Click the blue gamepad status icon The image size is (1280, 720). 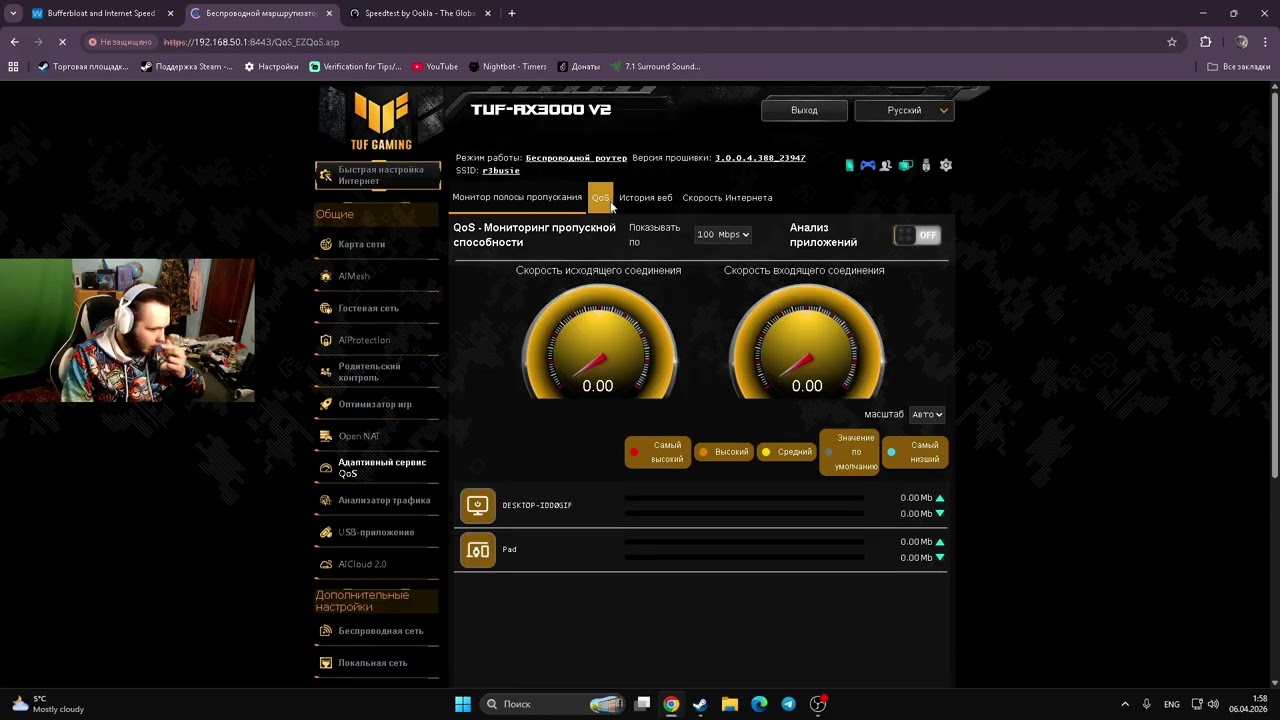pos(867,165)
